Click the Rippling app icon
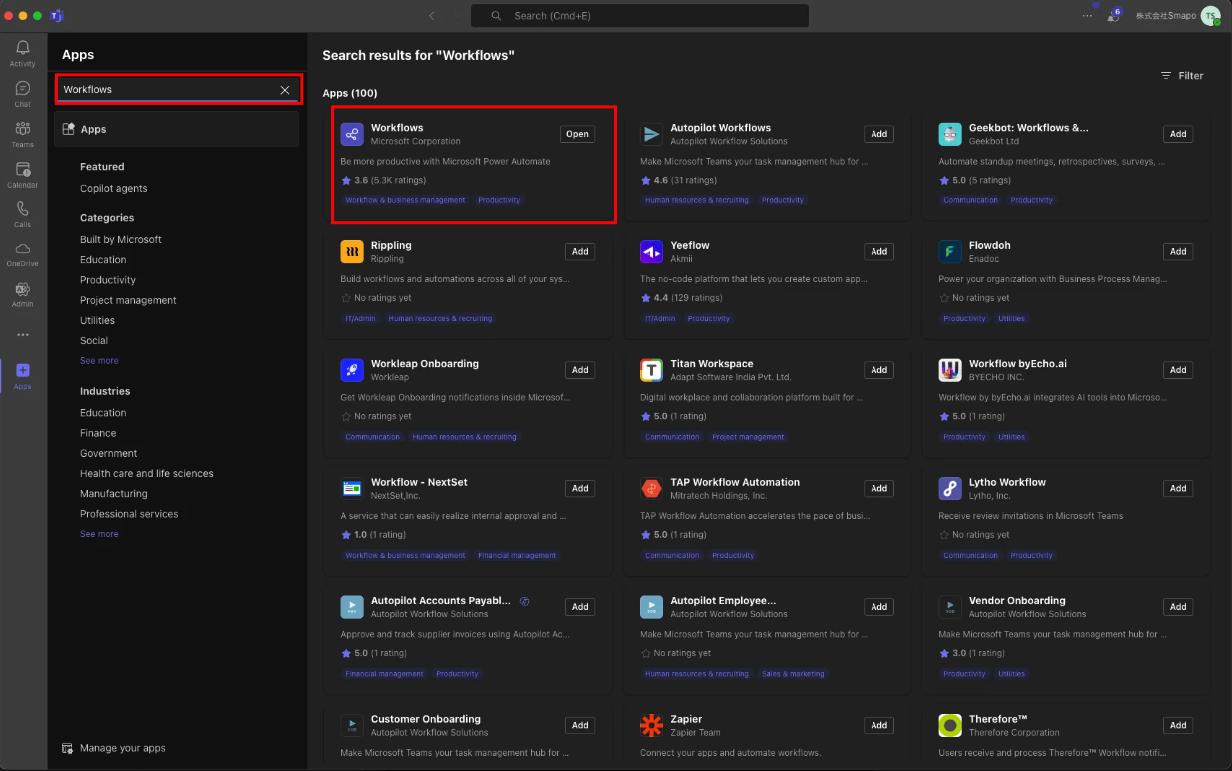1232x771 pixels. coord(352,251)
